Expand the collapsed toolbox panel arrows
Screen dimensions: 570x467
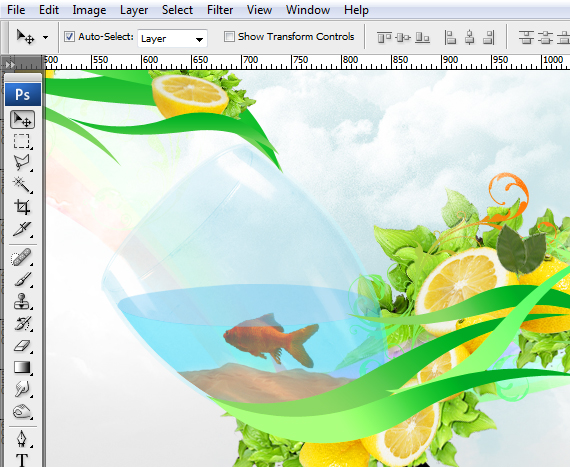[10, 65]
